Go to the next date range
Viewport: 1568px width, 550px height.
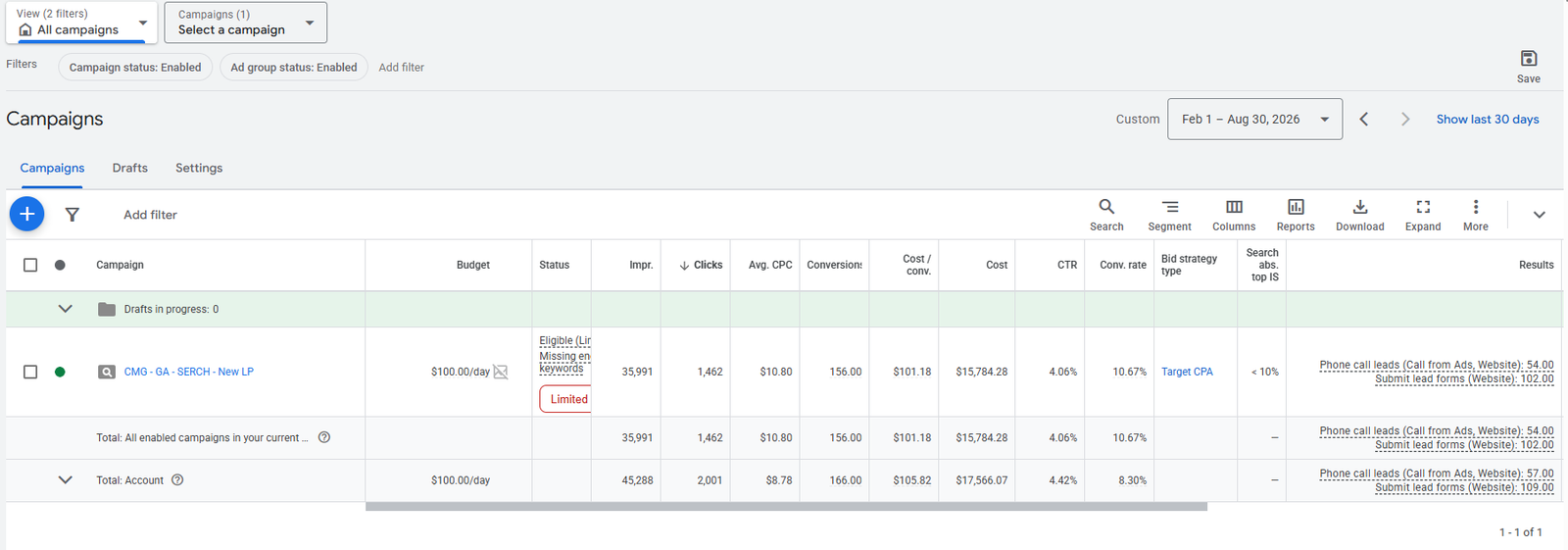(x=1405, y=119)
